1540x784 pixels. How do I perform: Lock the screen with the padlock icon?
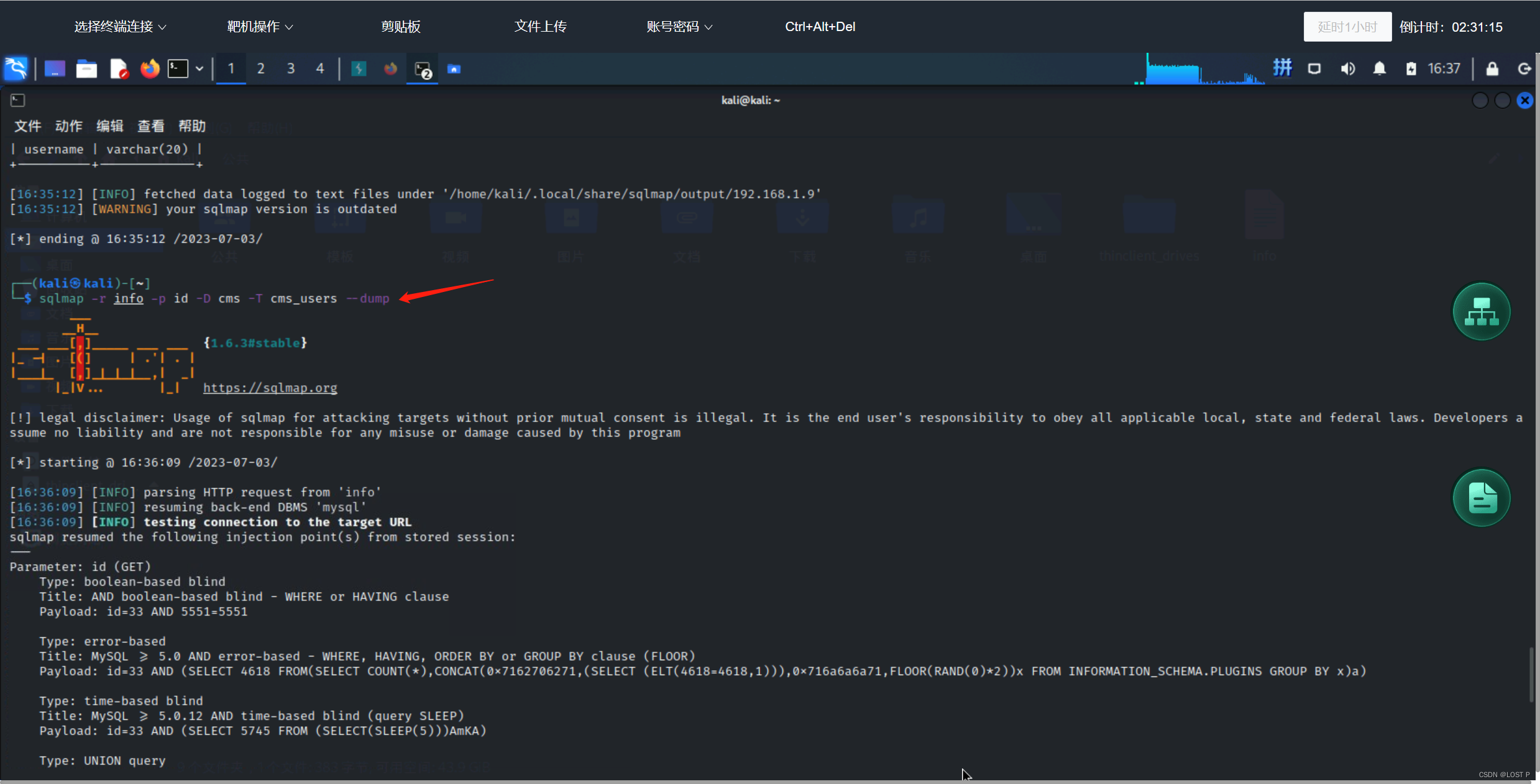coord(1492,68)
